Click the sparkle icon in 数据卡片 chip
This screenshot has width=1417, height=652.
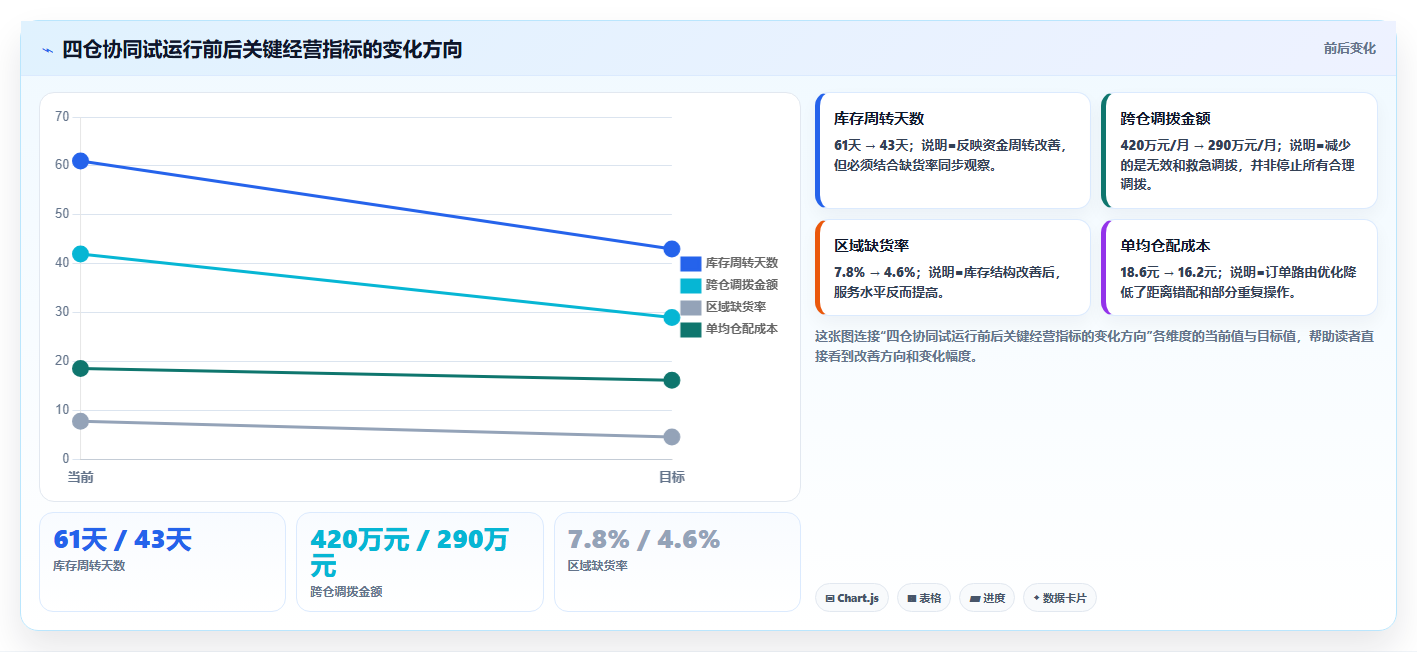(1036, 598)
